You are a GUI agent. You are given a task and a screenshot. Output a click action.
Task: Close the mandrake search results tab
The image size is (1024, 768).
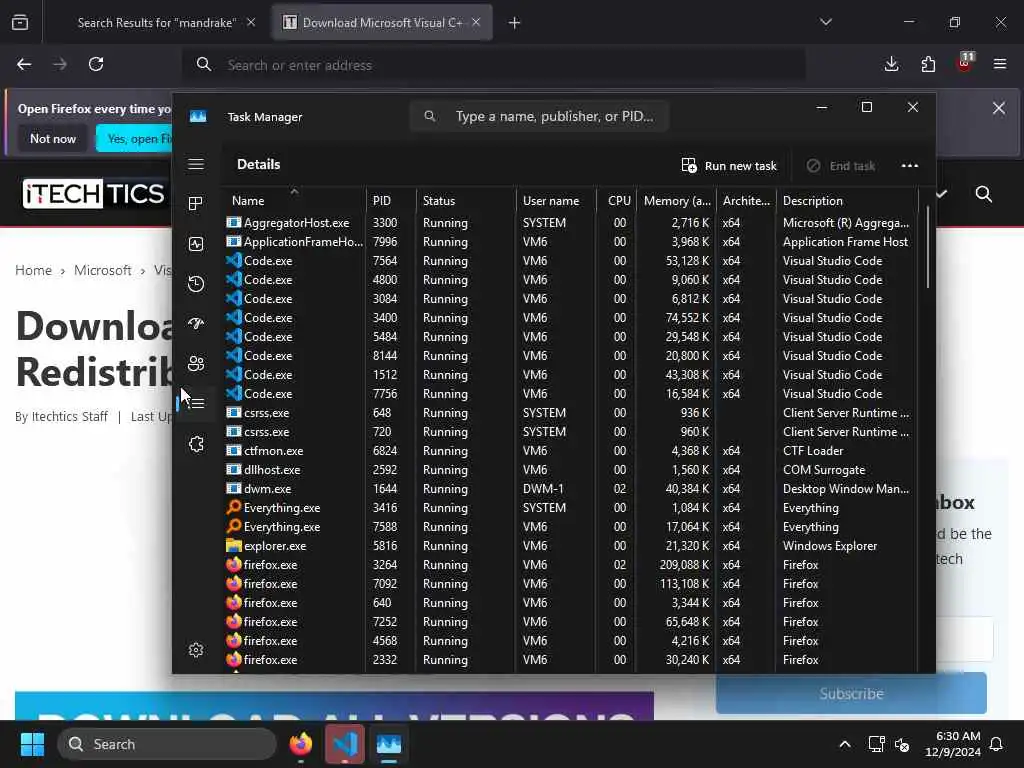251,22
